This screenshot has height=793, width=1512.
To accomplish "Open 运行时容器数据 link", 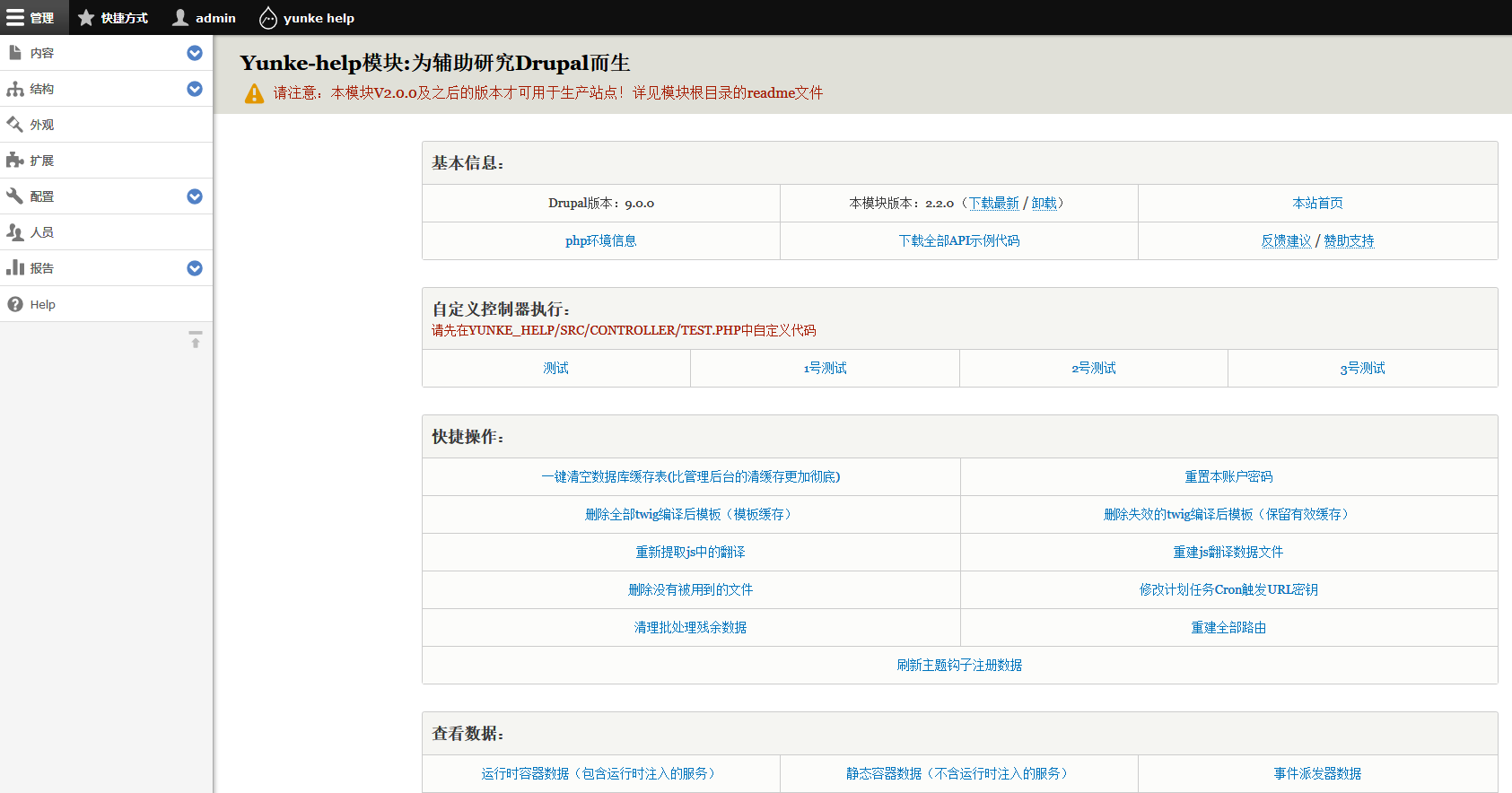I will [x=601, y=774].
